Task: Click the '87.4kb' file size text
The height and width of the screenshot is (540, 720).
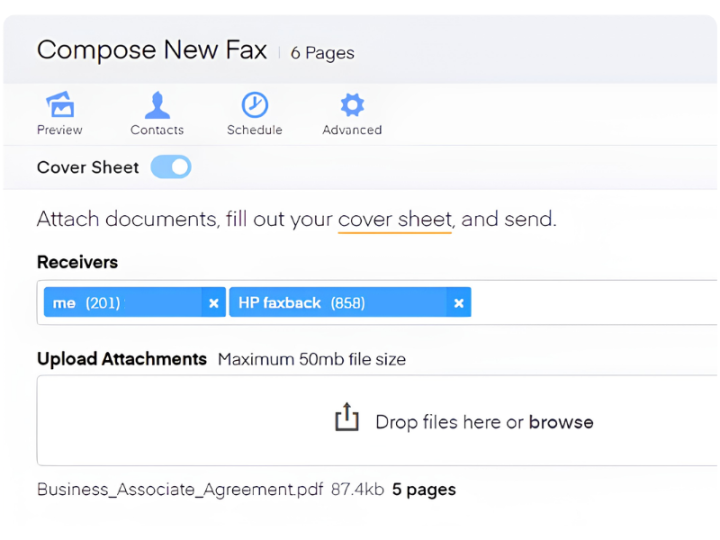Action: 357,489
